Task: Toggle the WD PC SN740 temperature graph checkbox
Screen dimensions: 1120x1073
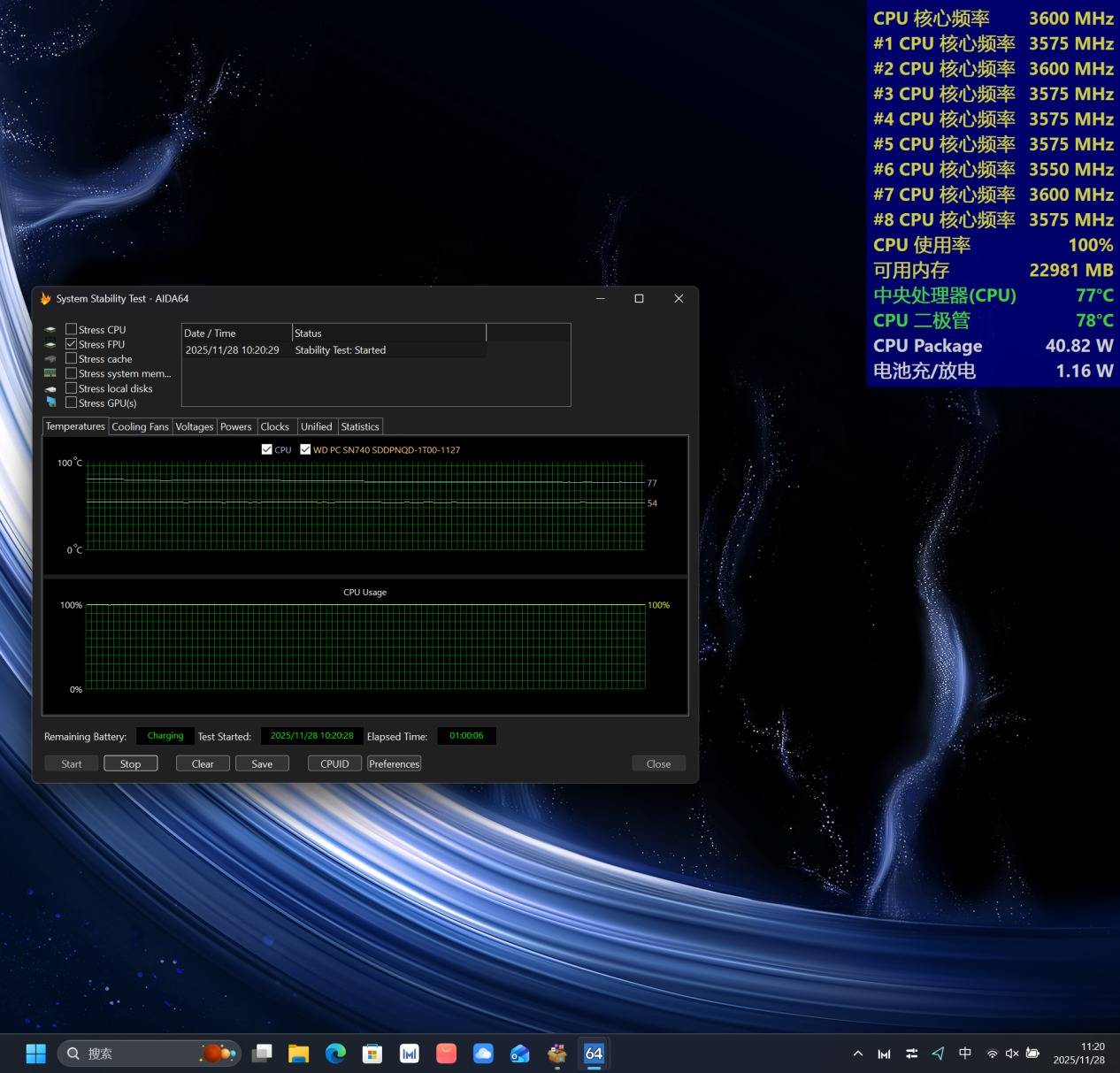Action: point(305,449)
